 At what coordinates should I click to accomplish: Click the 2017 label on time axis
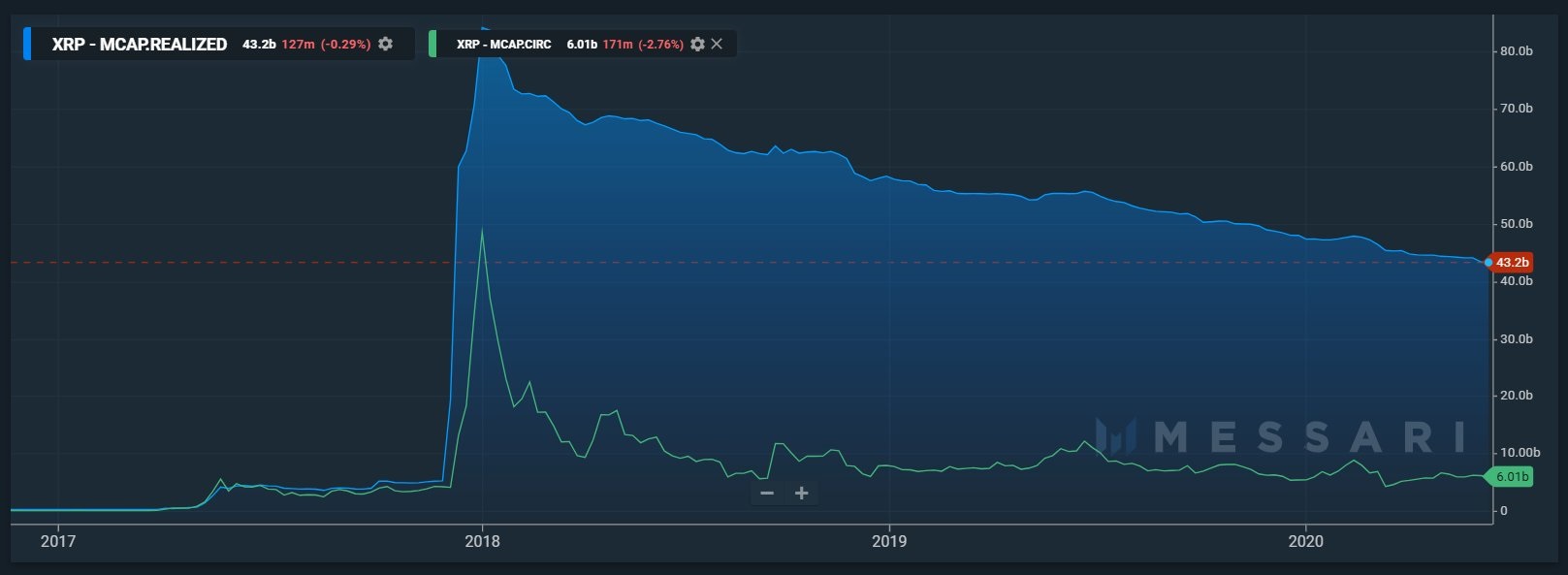click(x=58, y=541)
